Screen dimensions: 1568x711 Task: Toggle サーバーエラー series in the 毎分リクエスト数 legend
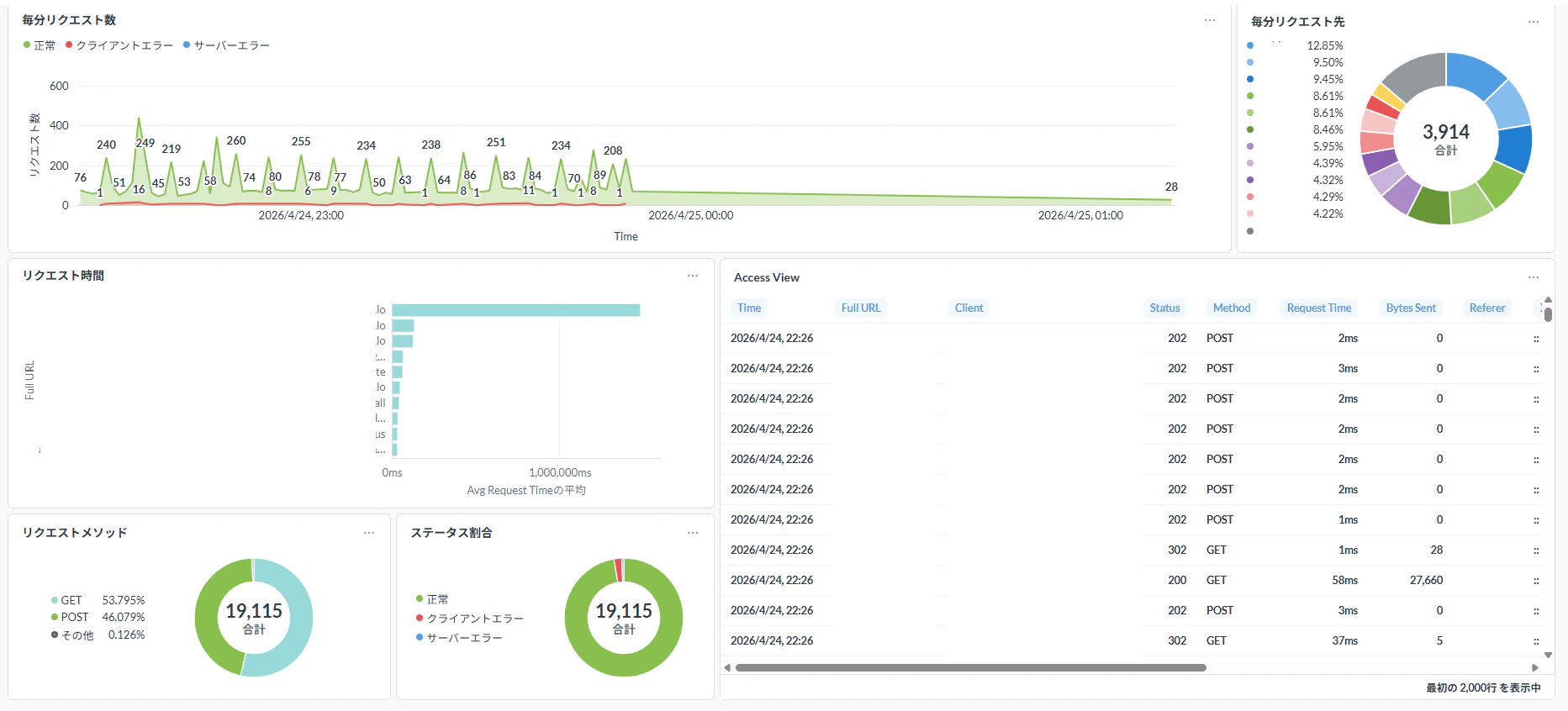[x=226, y=45]
